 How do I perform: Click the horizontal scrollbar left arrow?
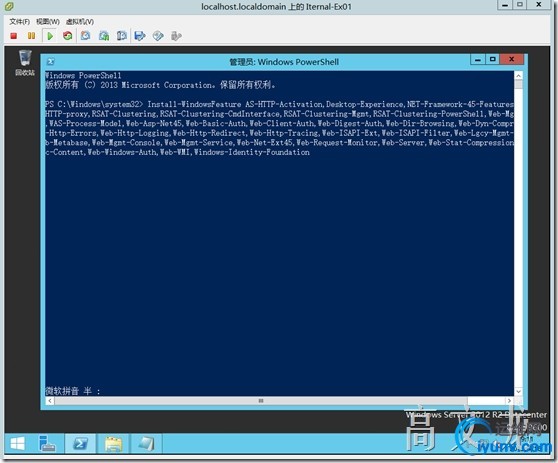coord(50,401)
